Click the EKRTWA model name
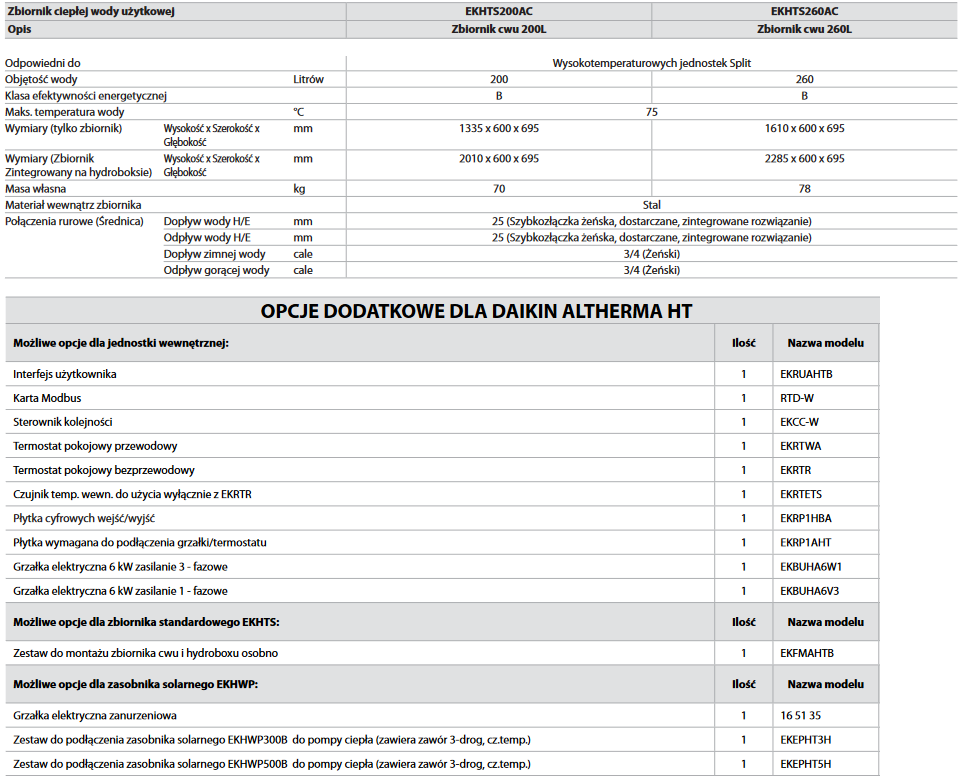The width and height of the screenshot is (962, 777). point(800,446)
